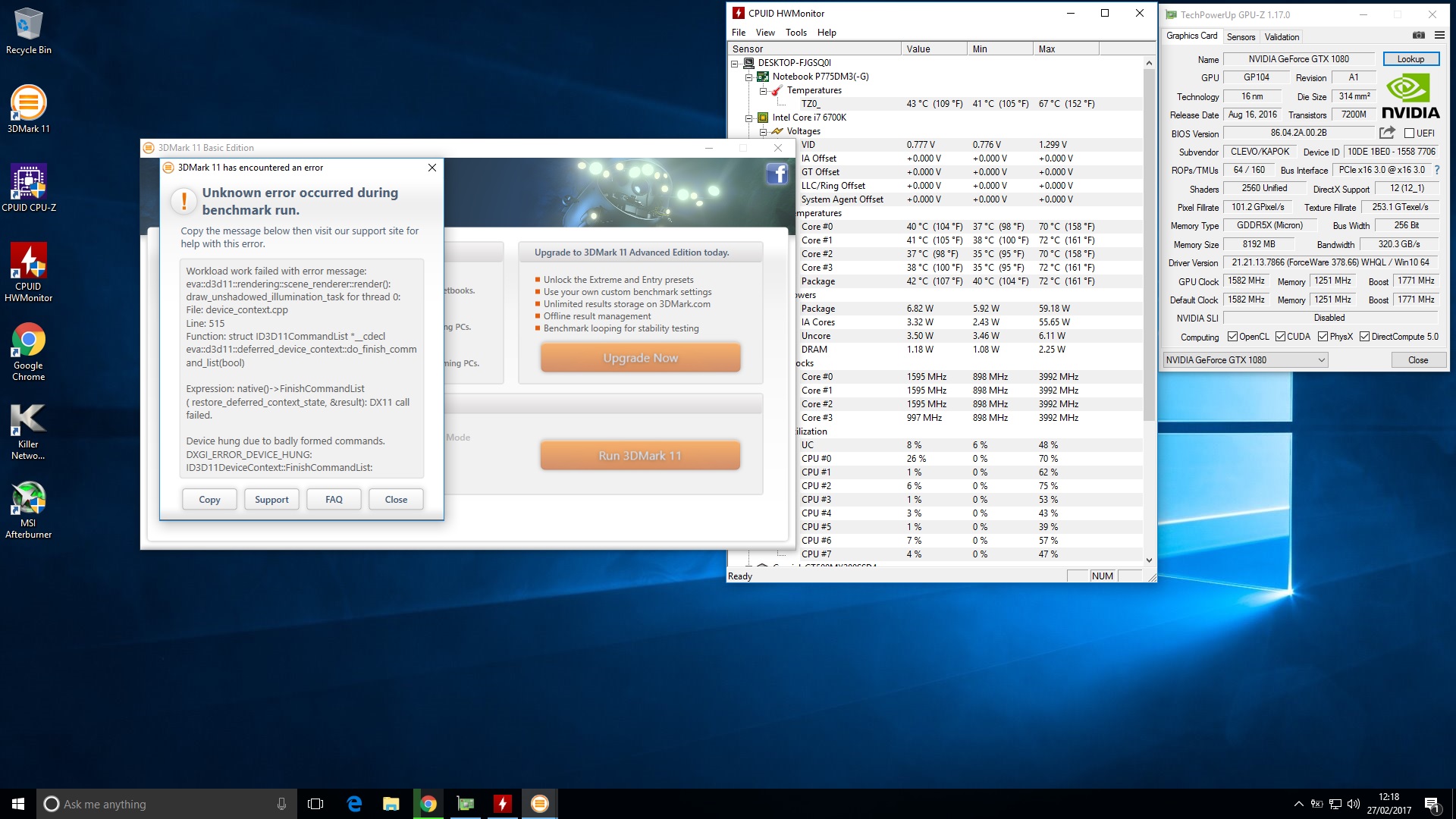Toggle the OpenCL checkbox in GPU-Z
Viewport: 1456px width, 819px height.
coord(1232,337)
